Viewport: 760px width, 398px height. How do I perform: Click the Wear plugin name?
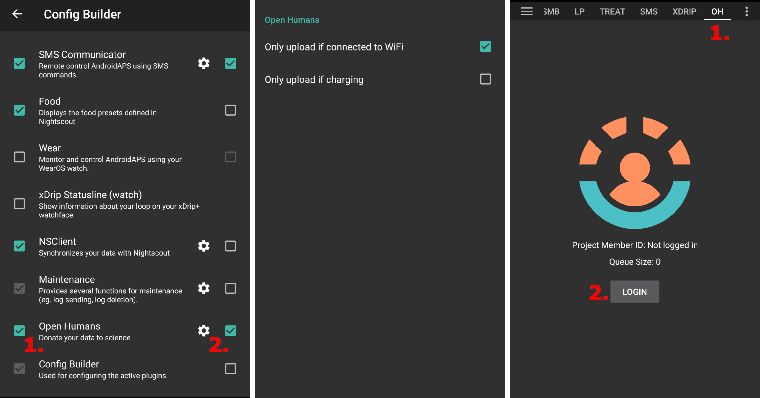point(50,148)
